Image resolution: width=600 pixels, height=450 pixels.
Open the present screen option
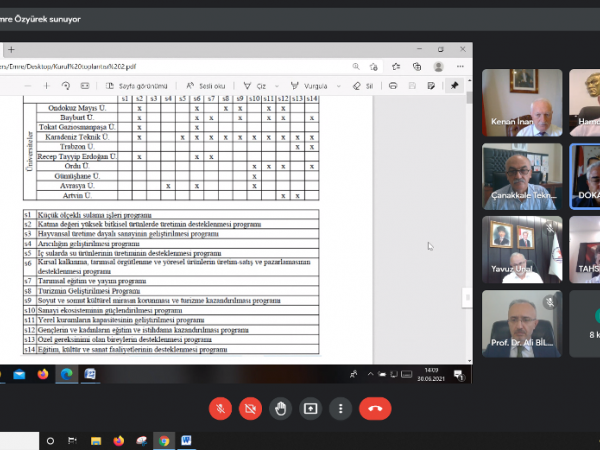[x=310, y=409]
